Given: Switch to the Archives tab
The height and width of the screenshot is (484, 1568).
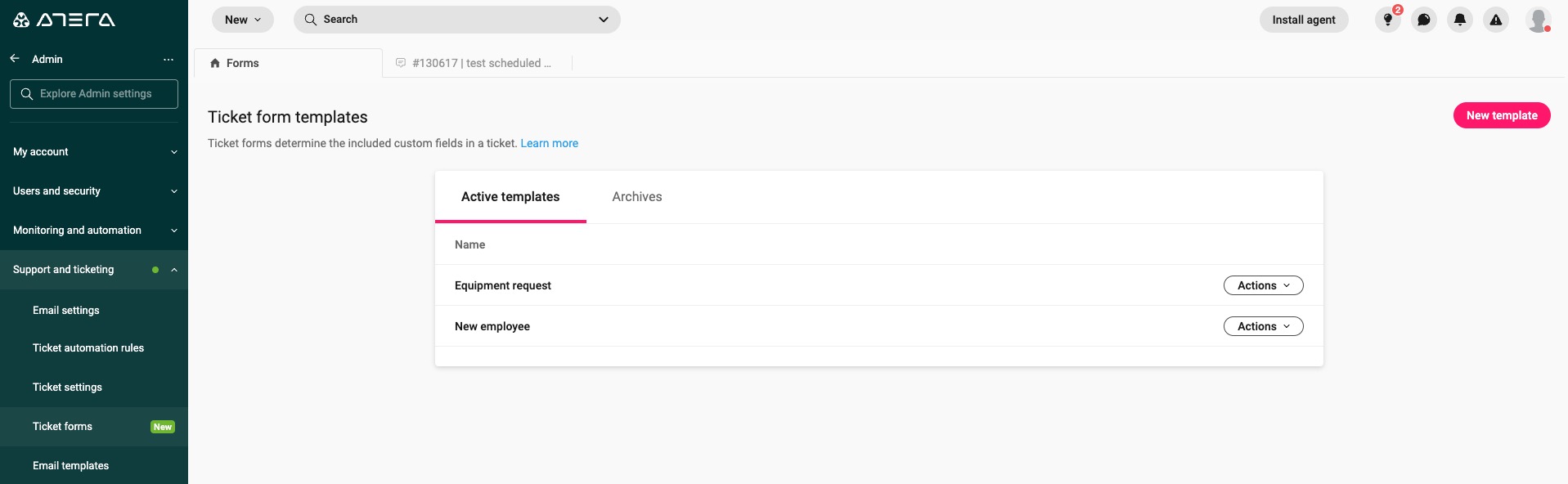Looking at the screenshot, I should 636,197.
